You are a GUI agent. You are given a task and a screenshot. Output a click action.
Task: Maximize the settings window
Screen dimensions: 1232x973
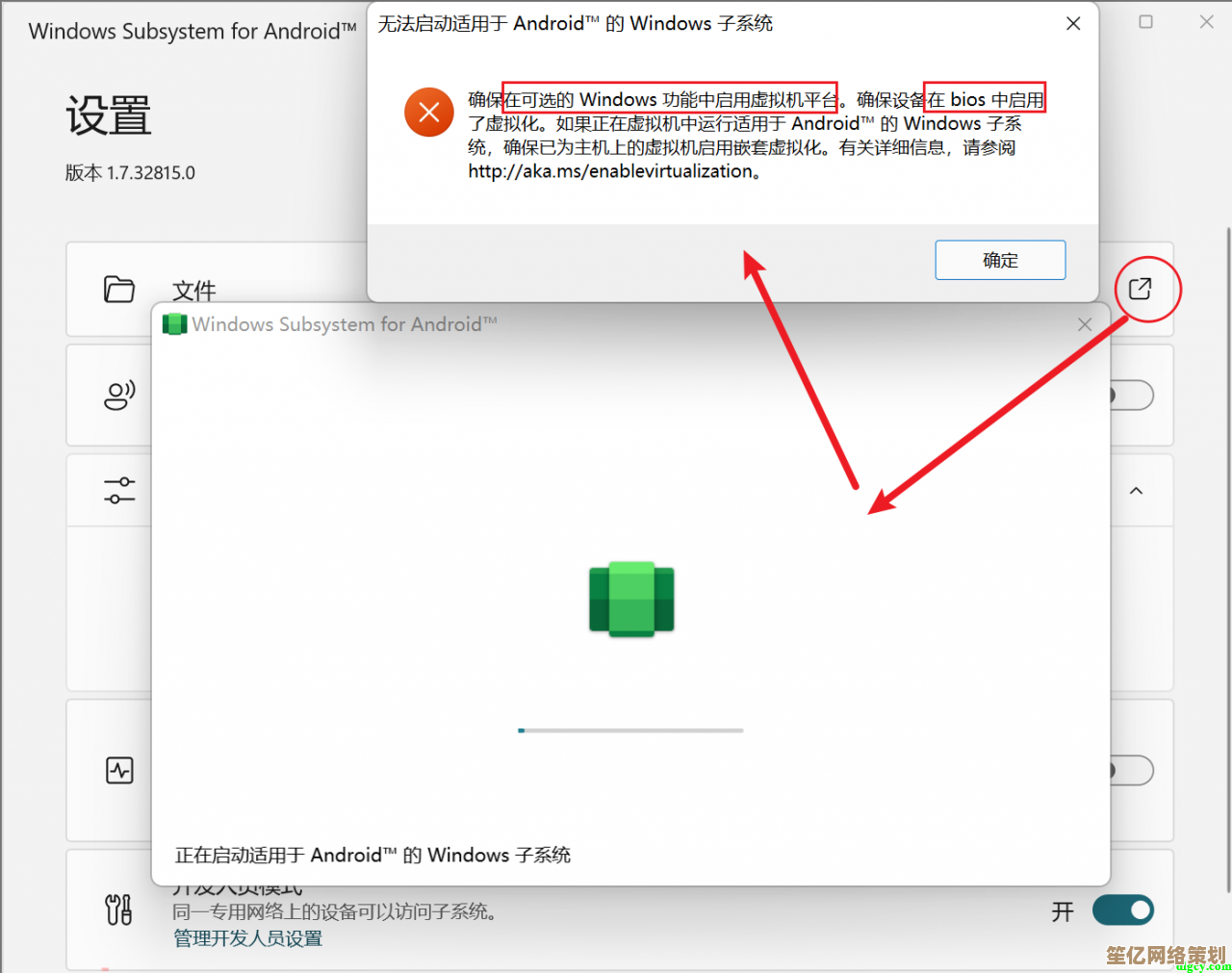[1145, 21]
